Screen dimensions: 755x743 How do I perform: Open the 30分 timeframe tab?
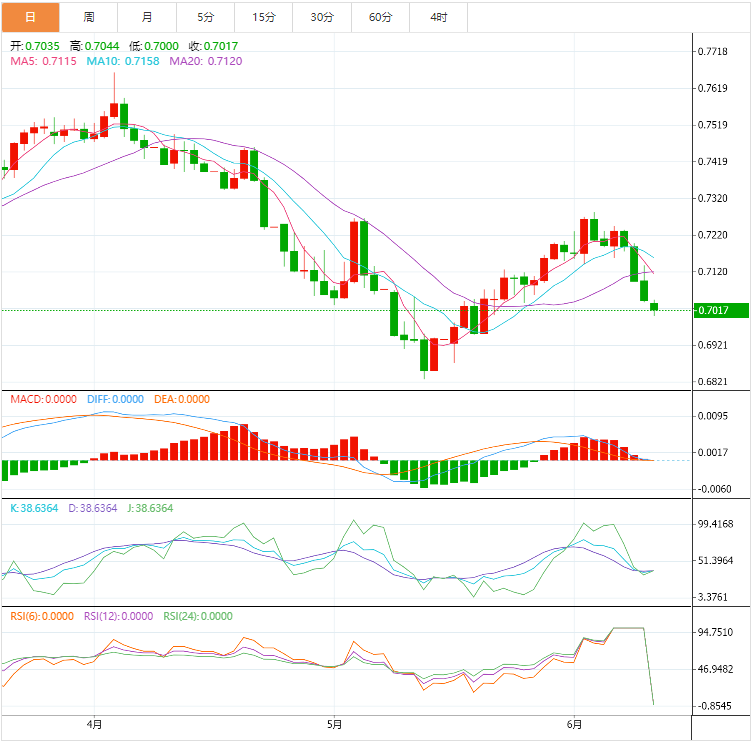(322, 17)
